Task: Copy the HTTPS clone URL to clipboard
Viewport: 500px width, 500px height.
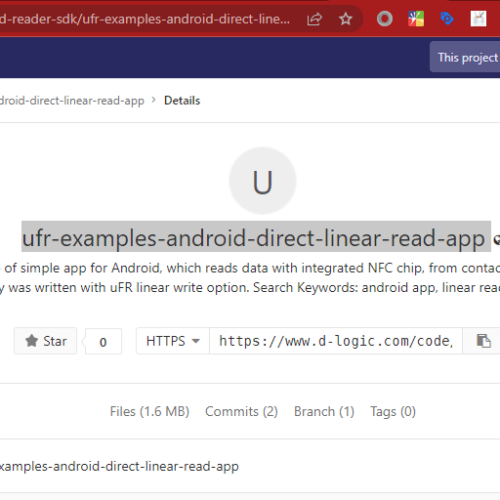Action: point(483,341)
